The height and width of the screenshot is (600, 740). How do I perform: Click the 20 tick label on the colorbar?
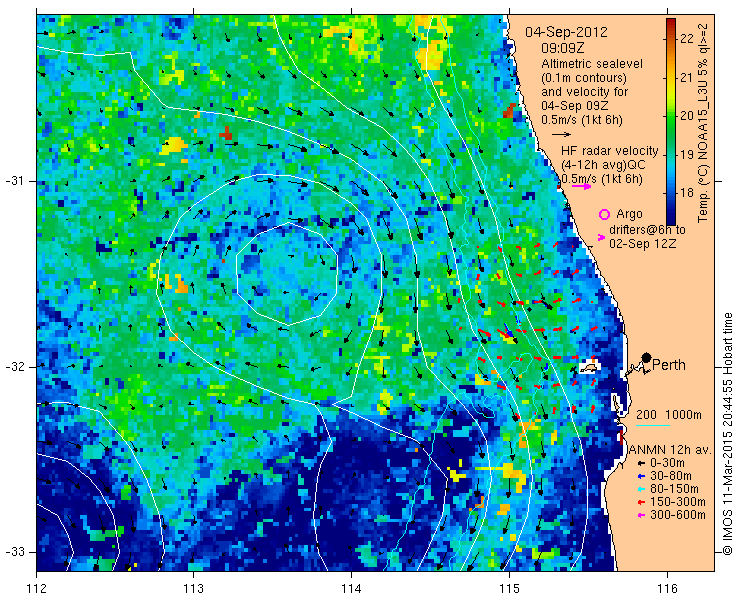click(x=687, y=116)
